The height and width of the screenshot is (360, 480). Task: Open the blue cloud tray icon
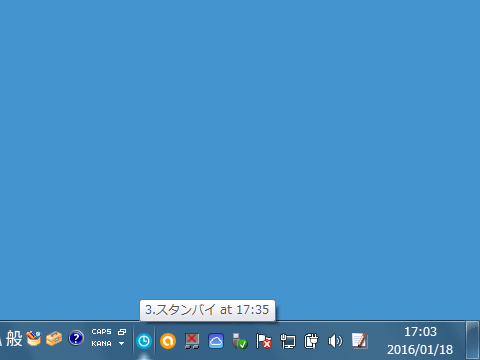coord(216,341)
